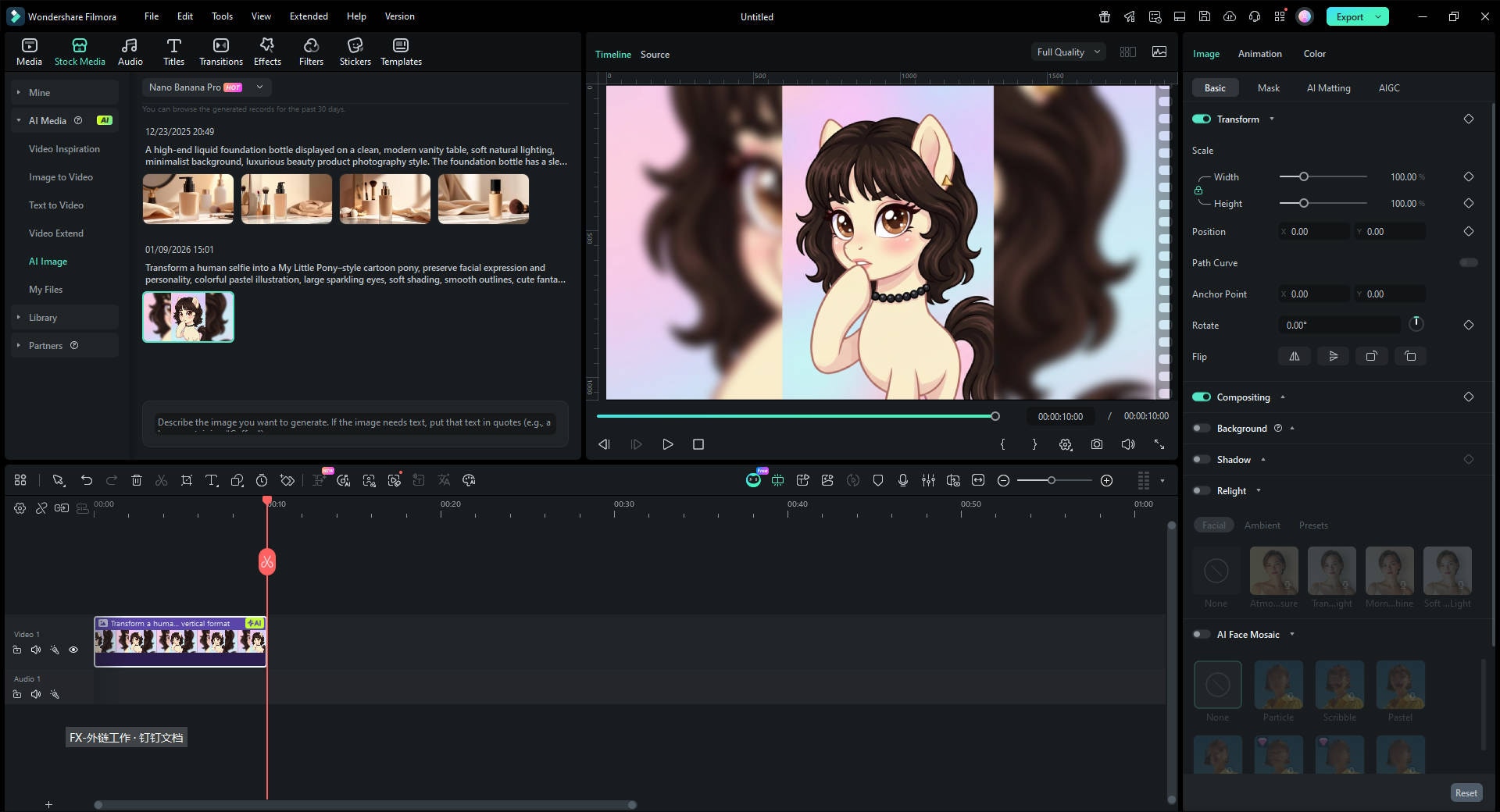Disable the Transform toggle
1500x812 pixels.
[1200, 119]
